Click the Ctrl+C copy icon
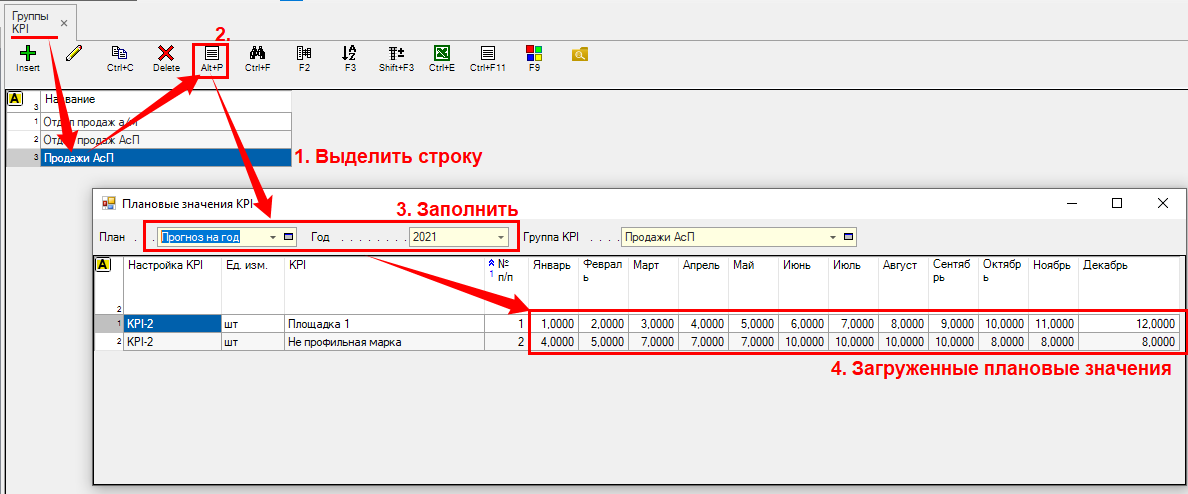1188x494 pixels. click(x=120, y=52)
